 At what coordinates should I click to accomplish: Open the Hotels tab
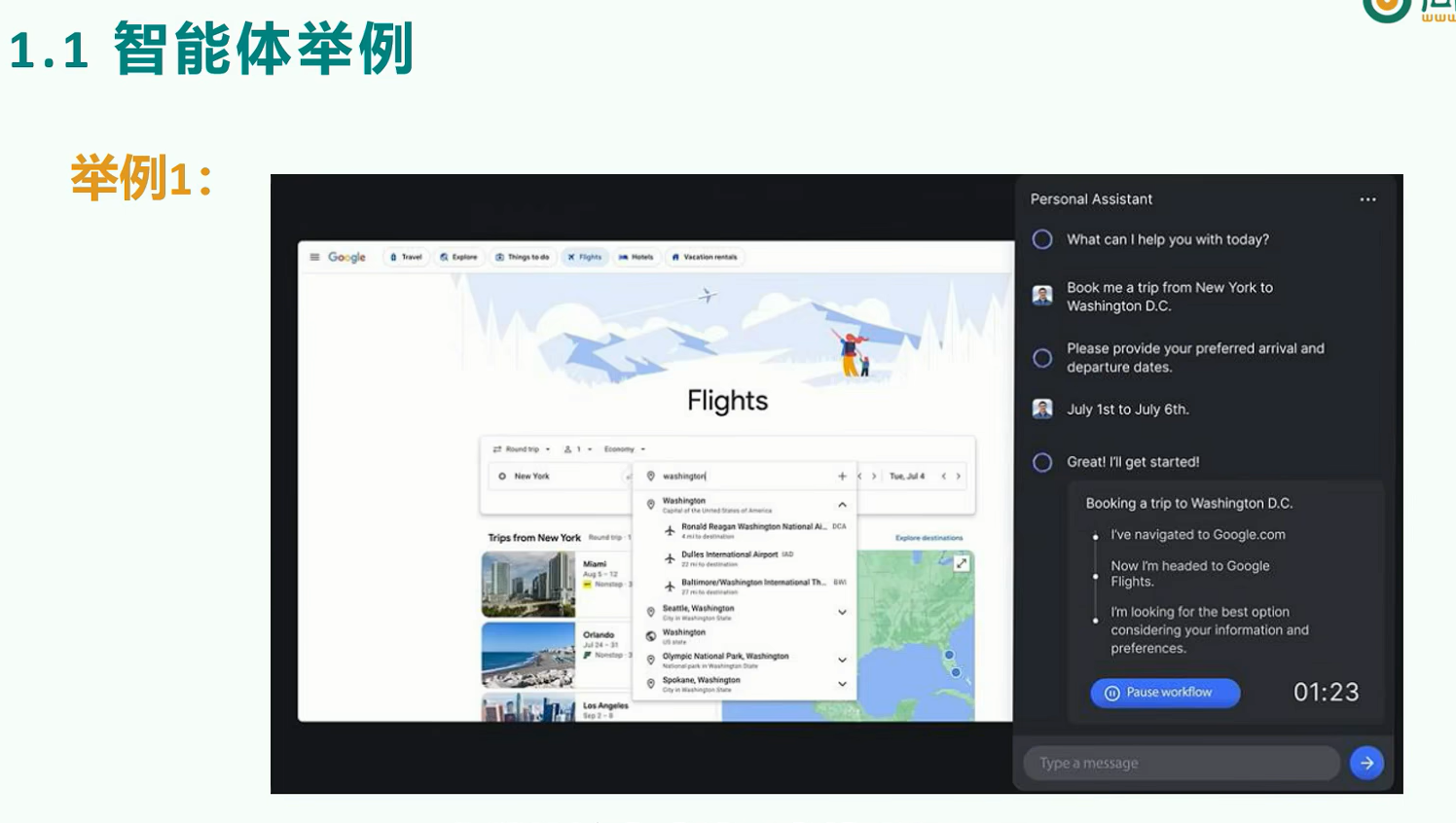(637, 257)
